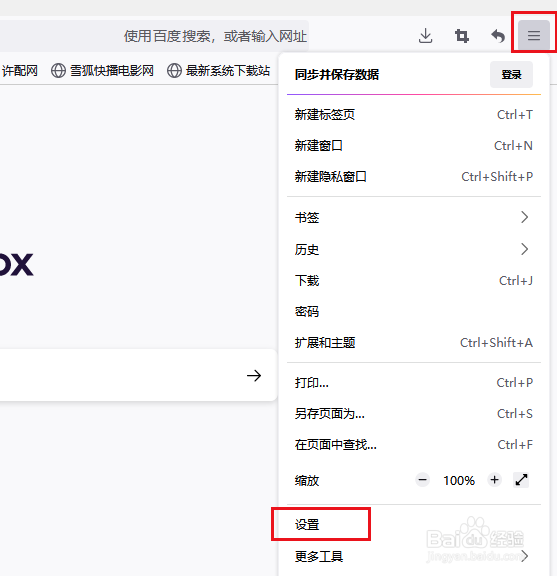Expand the 历史 submenu
Image resolution: width=557 pixels, height=576 pixels.
click(x=414, y=249)
